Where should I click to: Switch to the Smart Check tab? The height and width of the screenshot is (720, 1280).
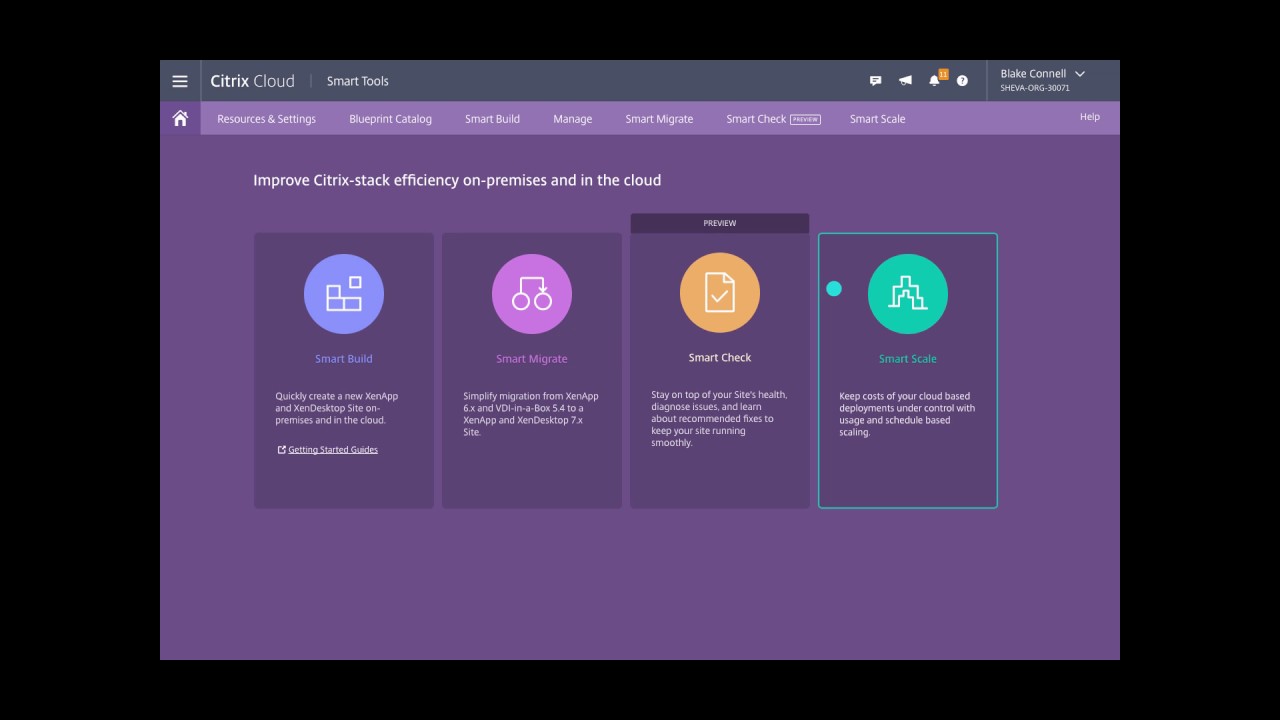[x=773, y=119]
